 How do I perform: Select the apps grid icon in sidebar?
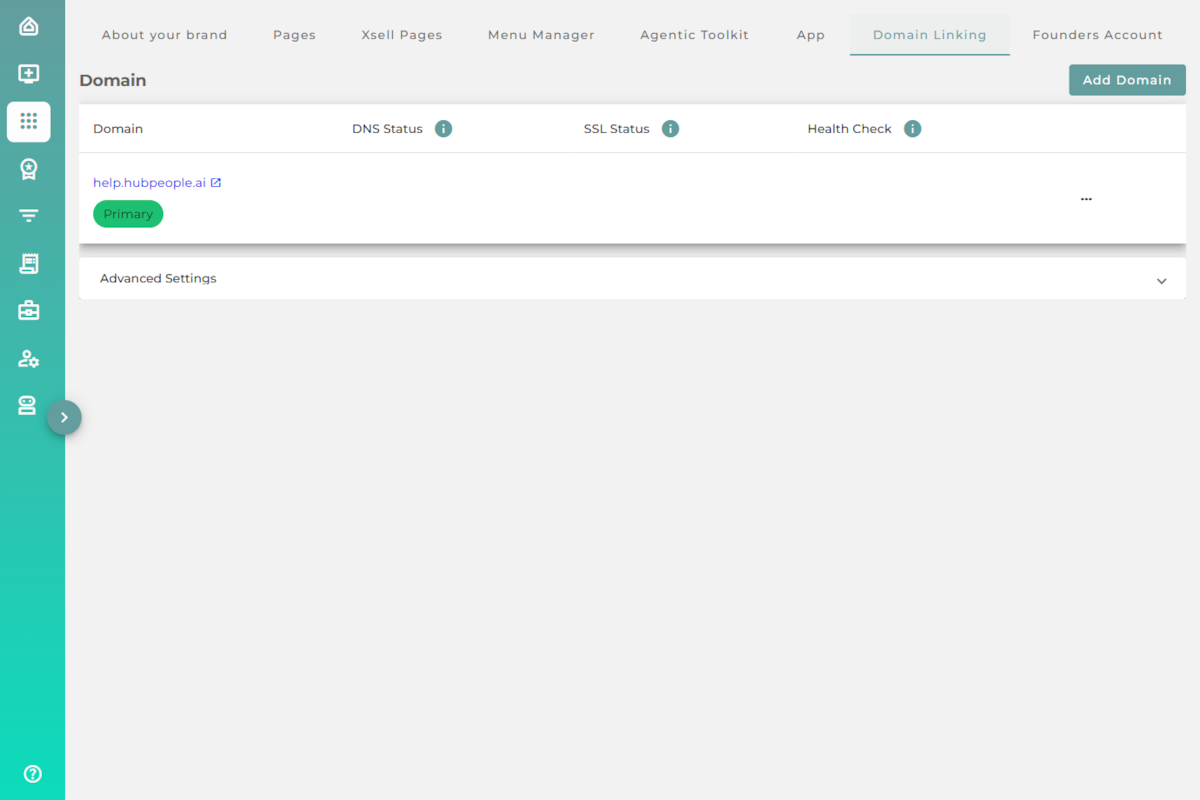click(x=29, y=121)
